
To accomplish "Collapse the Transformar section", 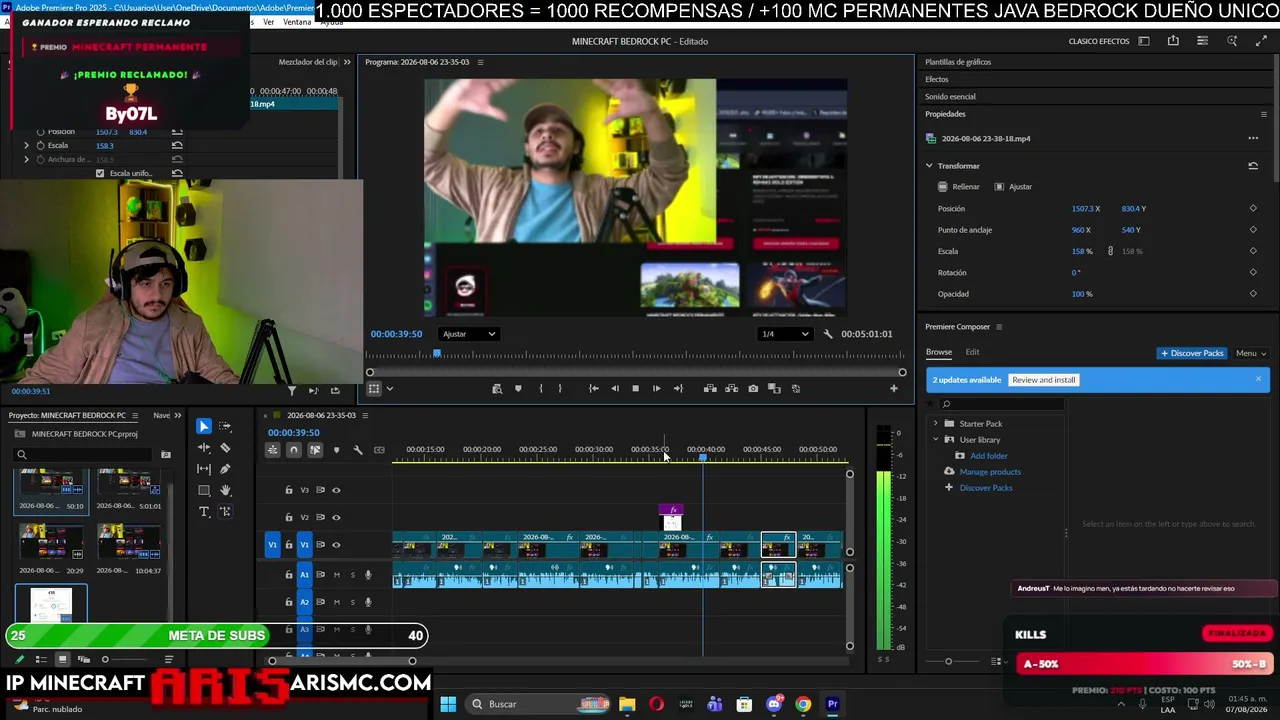I will [x=929, y=166].
